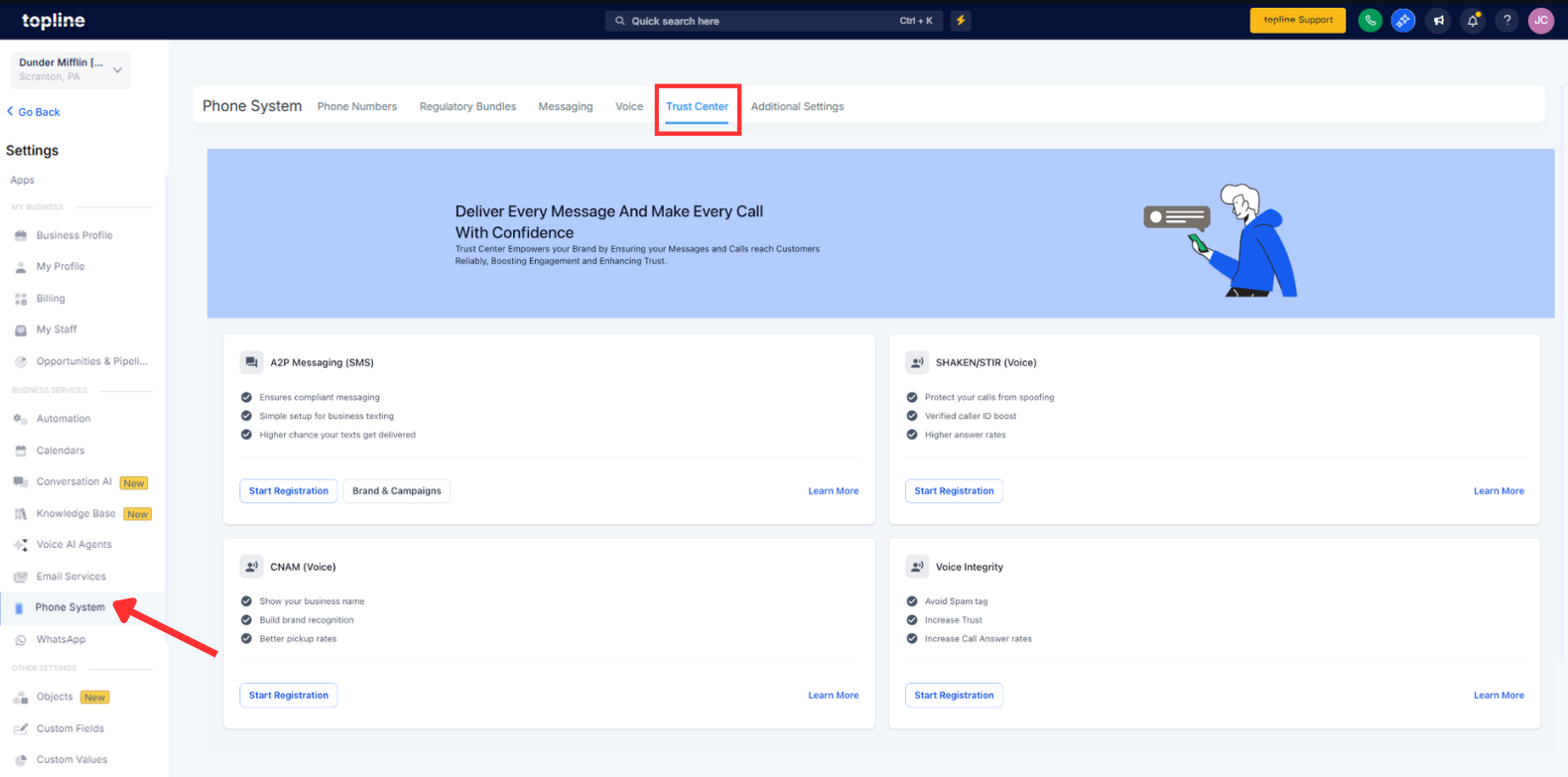Click the topline Support button
This screenshot has height=777, width=1568.
pyautogui.click(x=1298, y=20)
